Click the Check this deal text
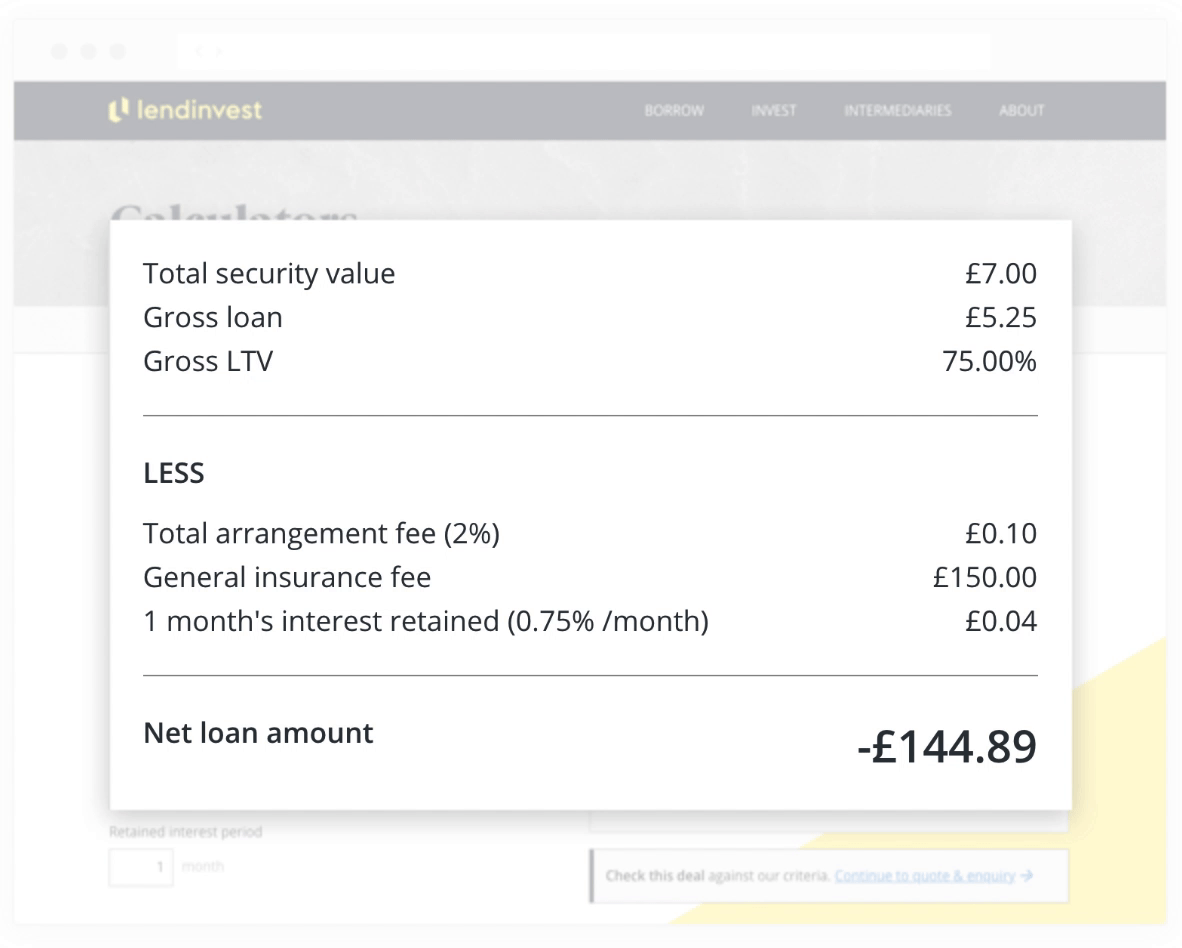 654,876
